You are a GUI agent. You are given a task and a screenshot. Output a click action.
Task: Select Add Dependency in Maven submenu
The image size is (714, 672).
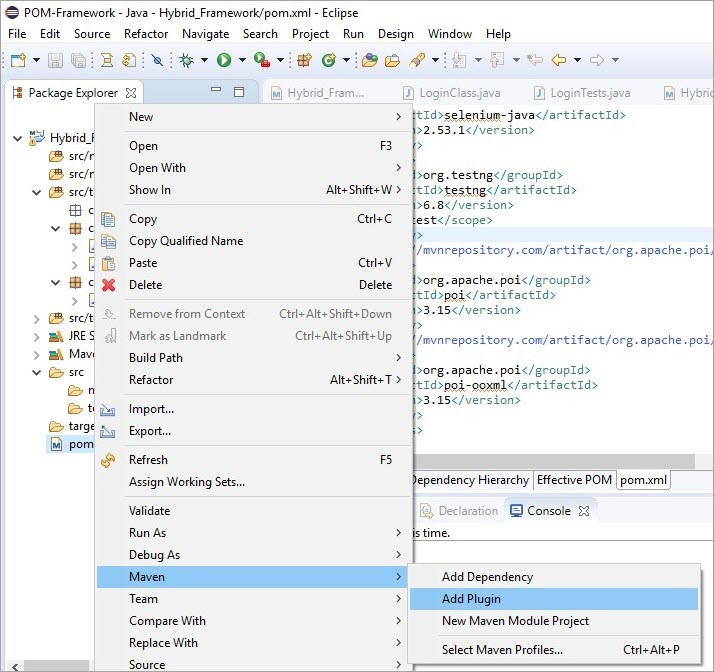coord(554,577)
